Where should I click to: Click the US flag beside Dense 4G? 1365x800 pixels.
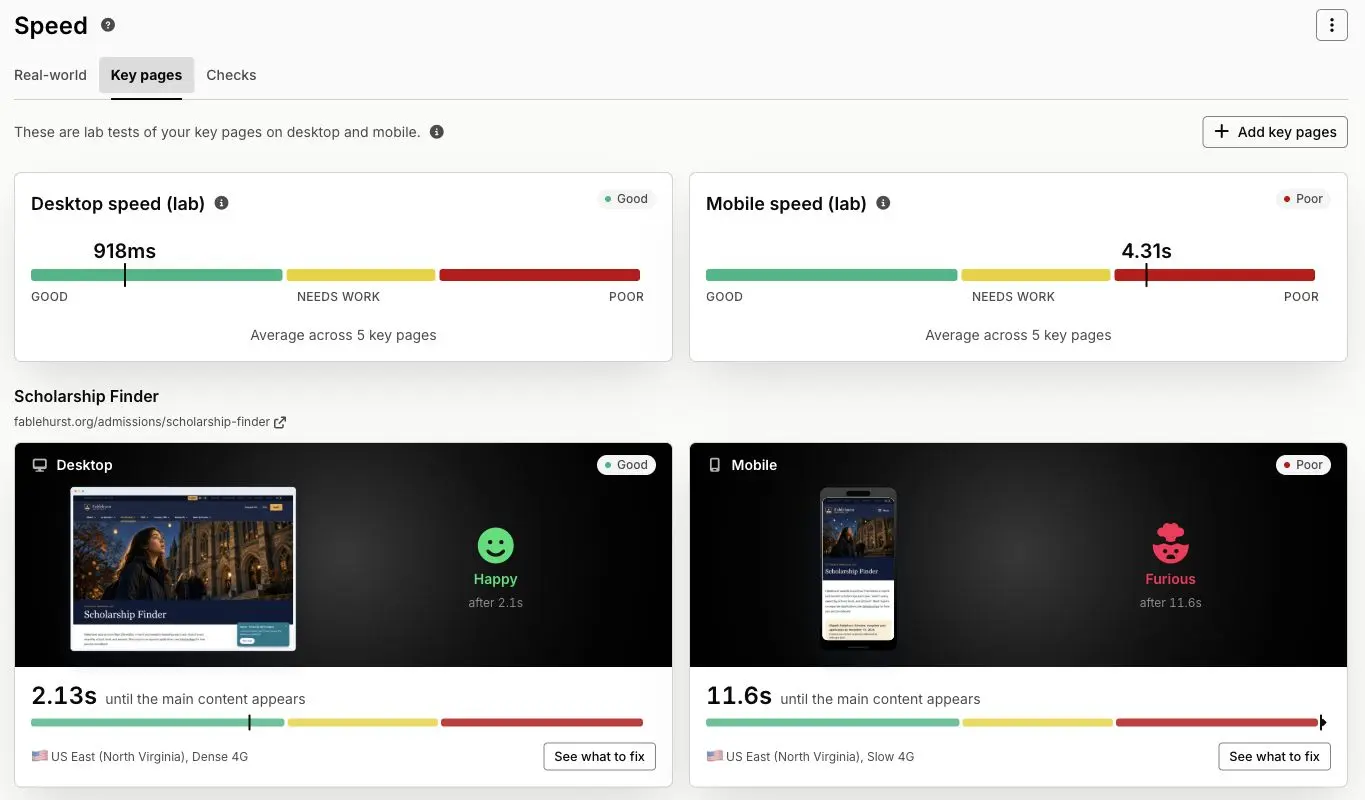point(39,756)
